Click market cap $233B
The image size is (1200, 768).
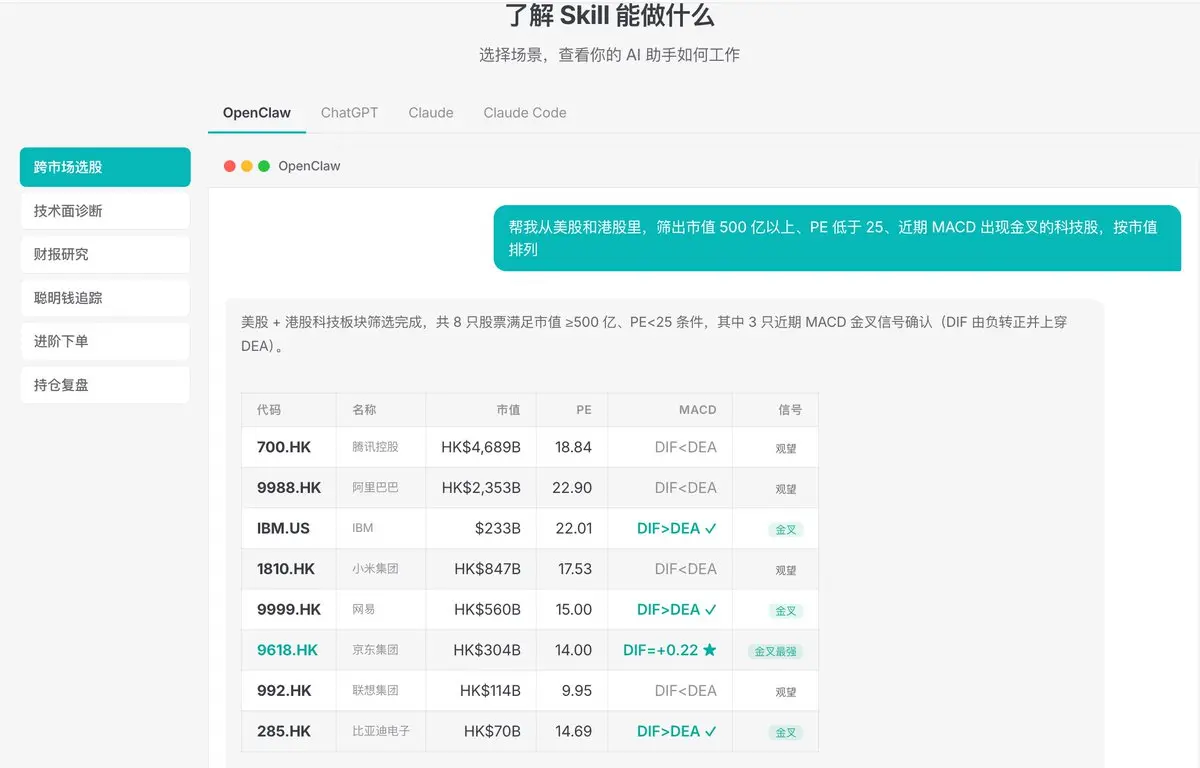pos(498,528)
